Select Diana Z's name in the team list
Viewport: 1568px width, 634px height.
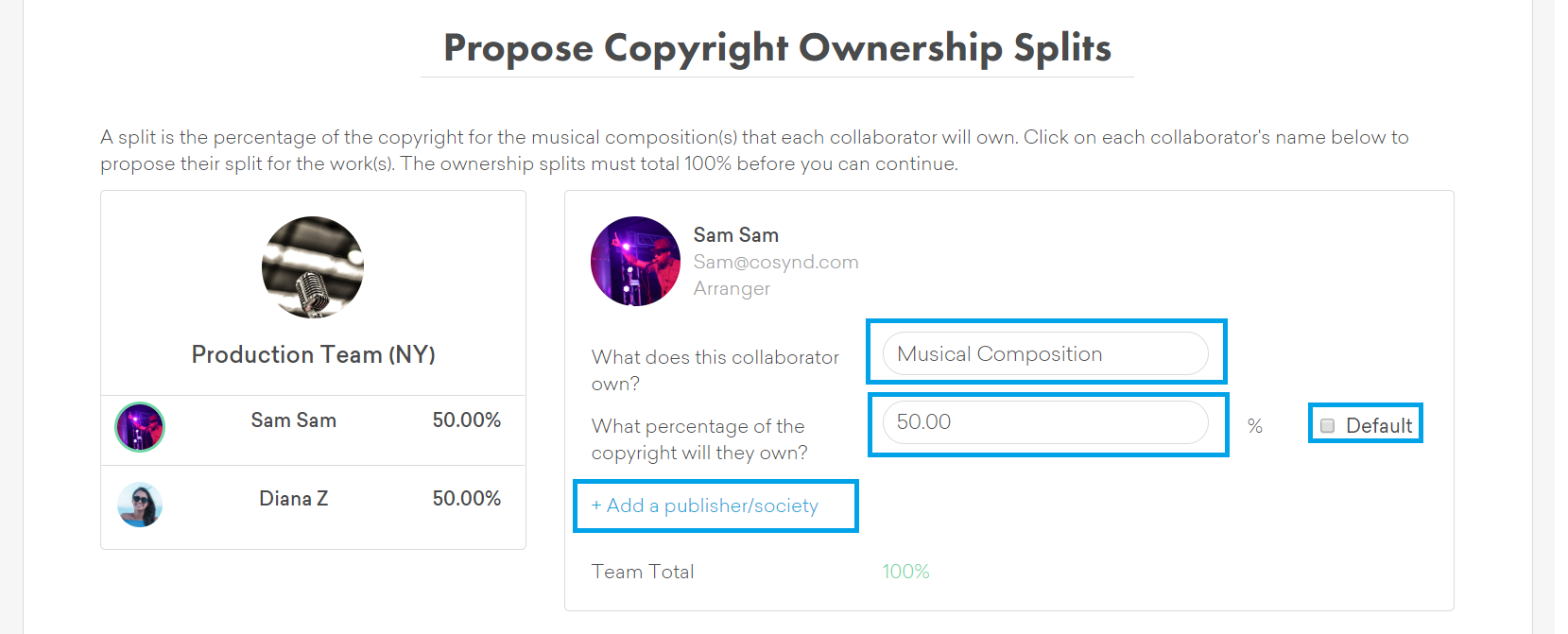click(x=293, y=499)
